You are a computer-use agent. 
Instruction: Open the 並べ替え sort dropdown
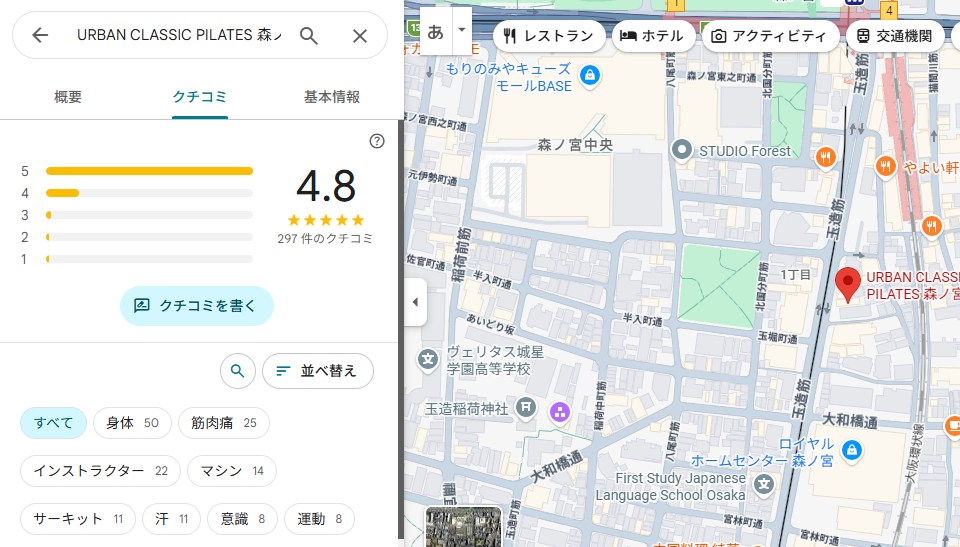(317, 371)
